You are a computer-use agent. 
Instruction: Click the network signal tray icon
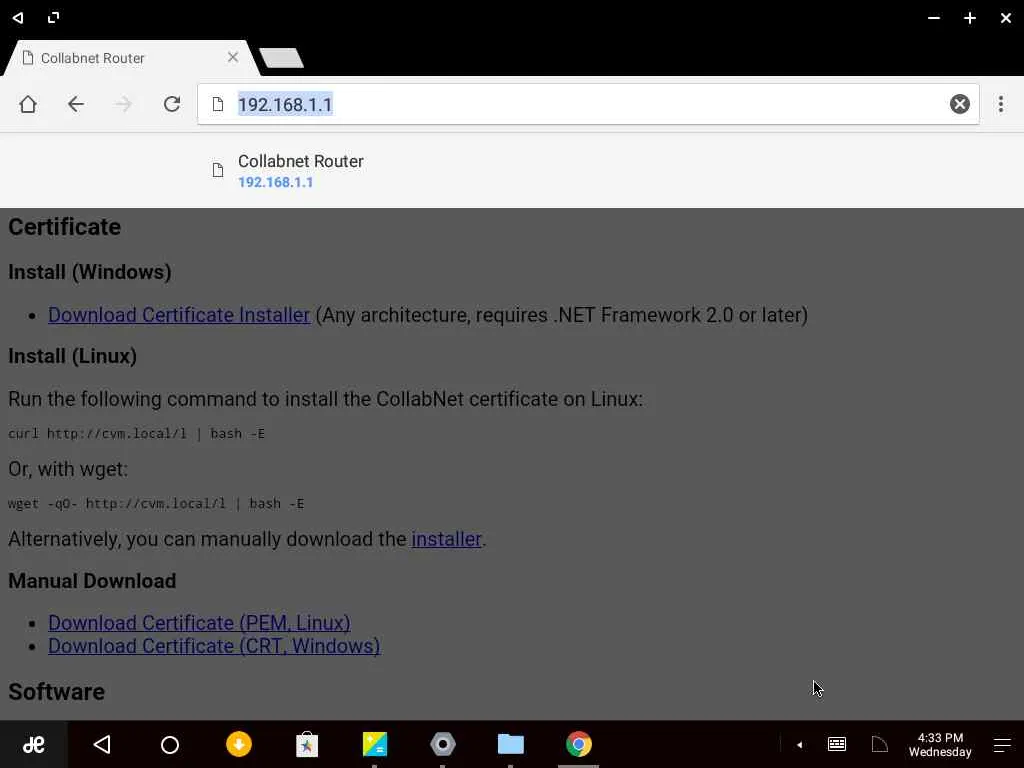point(880,744)
